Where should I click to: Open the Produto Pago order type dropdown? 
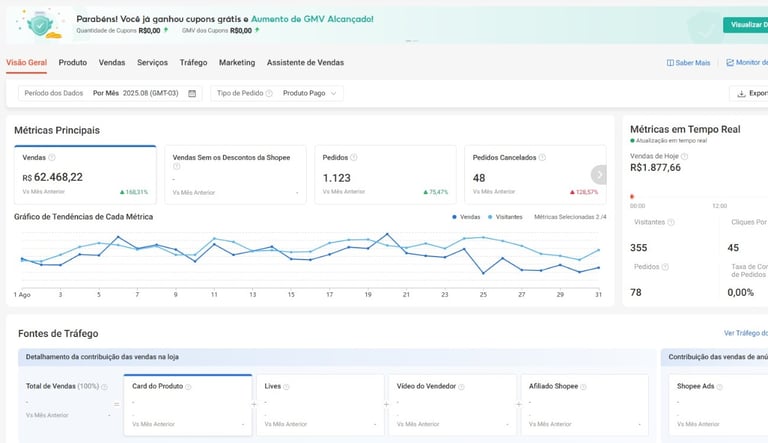click(x=311, y=93)
